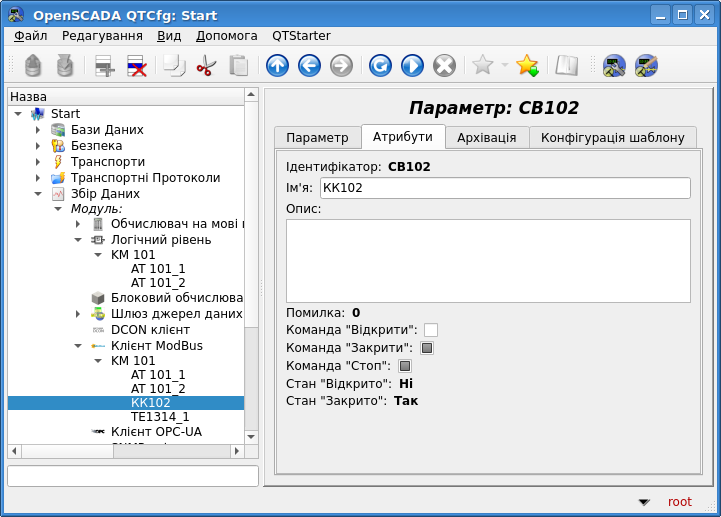The height and width of the screenshot is (517, 721).
Task: Click the root user label in status bar
Action: point(679,502)
